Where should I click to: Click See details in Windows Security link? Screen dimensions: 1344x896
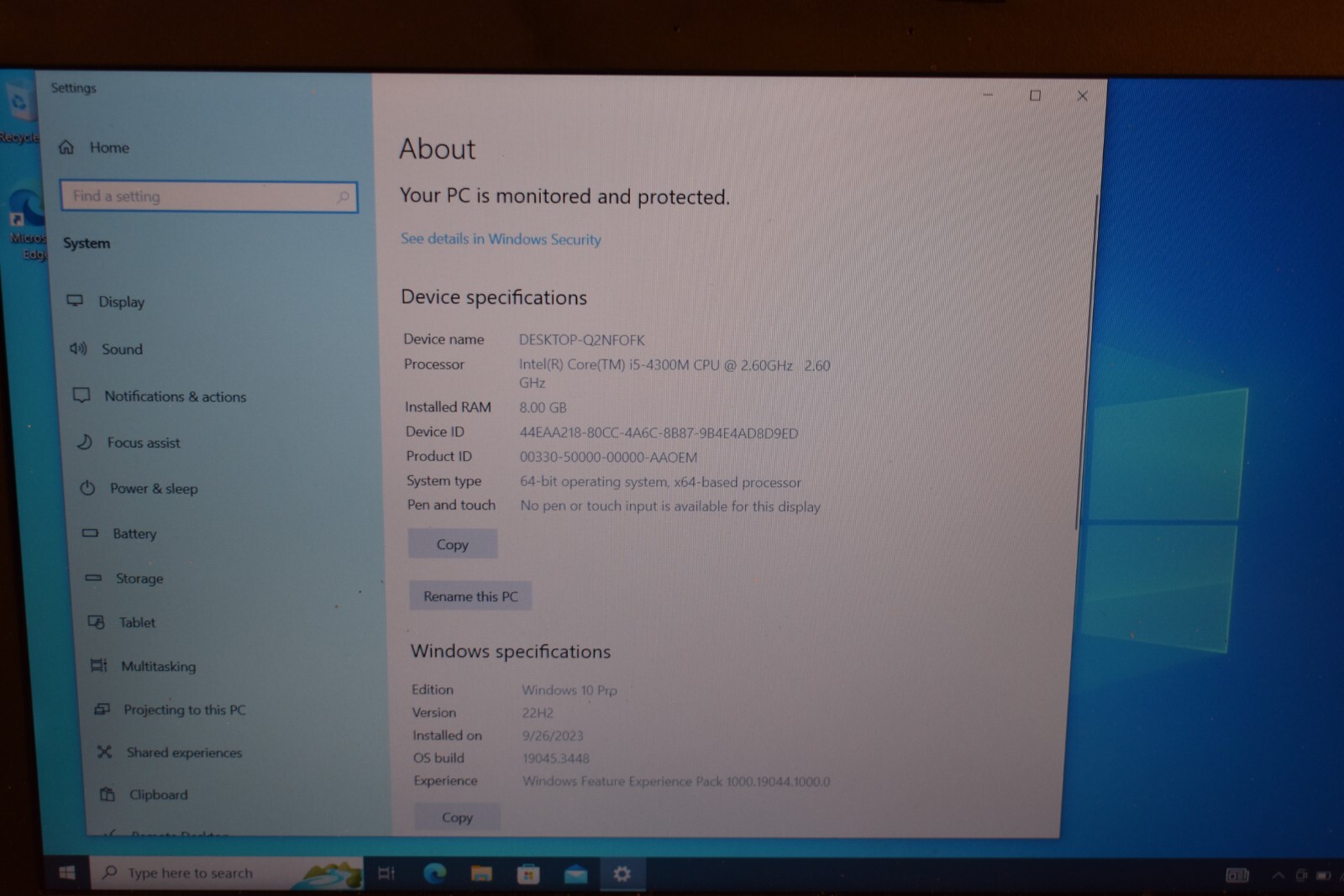[x=501, y=238]
